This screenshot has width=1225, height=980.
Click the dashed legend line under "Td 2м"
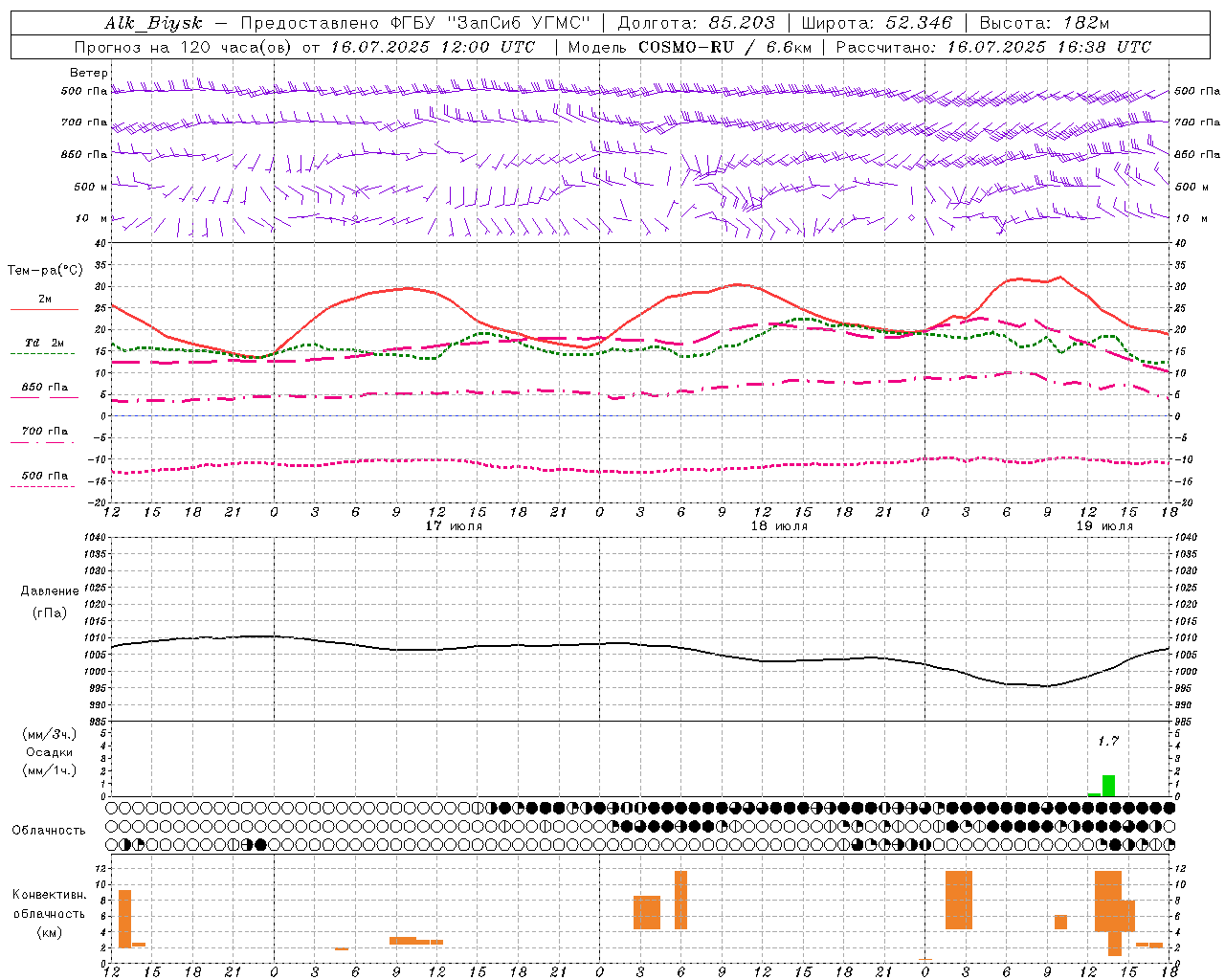tap(42, 354)
